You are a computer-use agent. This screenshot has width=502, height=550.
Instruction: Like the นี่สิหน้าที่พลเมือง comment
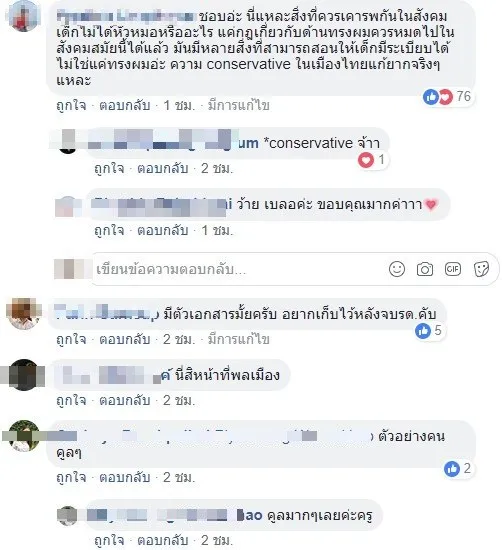click(x=71, y=400)
